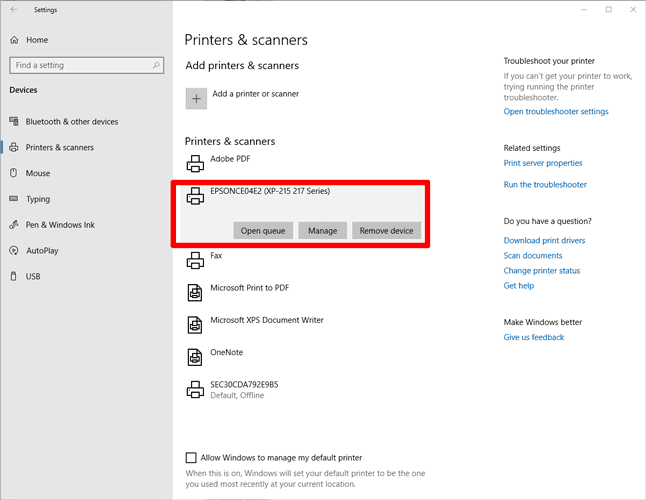
Task: Select 'Microsoft XPS Document Writer' name
Action: point(267,320)
